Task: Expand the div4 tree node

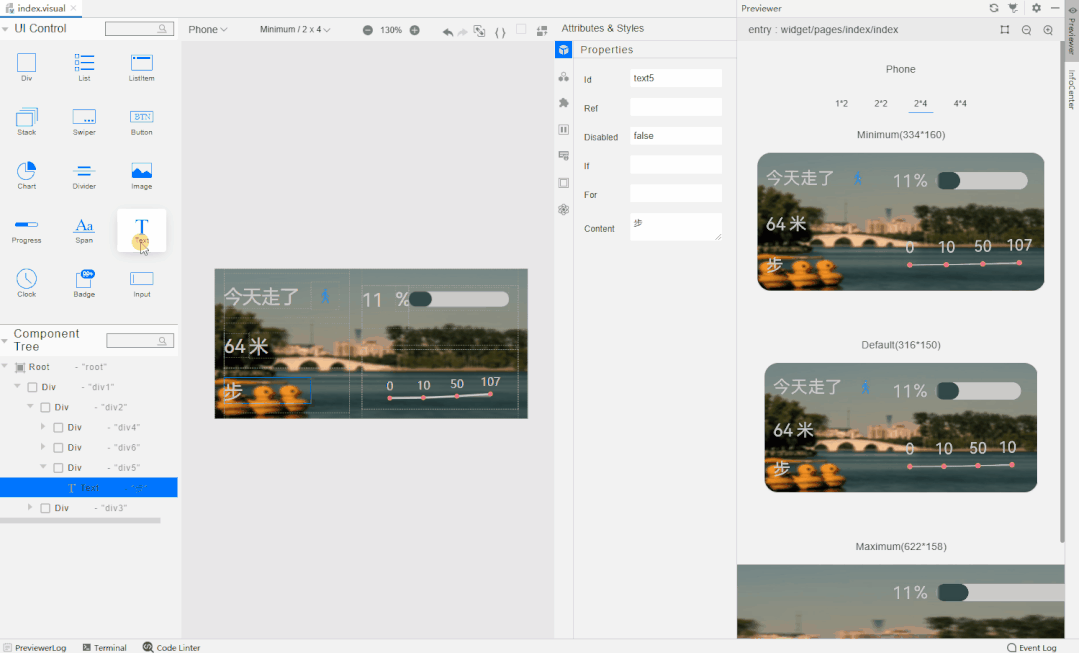Action: (x=43, y=427)
